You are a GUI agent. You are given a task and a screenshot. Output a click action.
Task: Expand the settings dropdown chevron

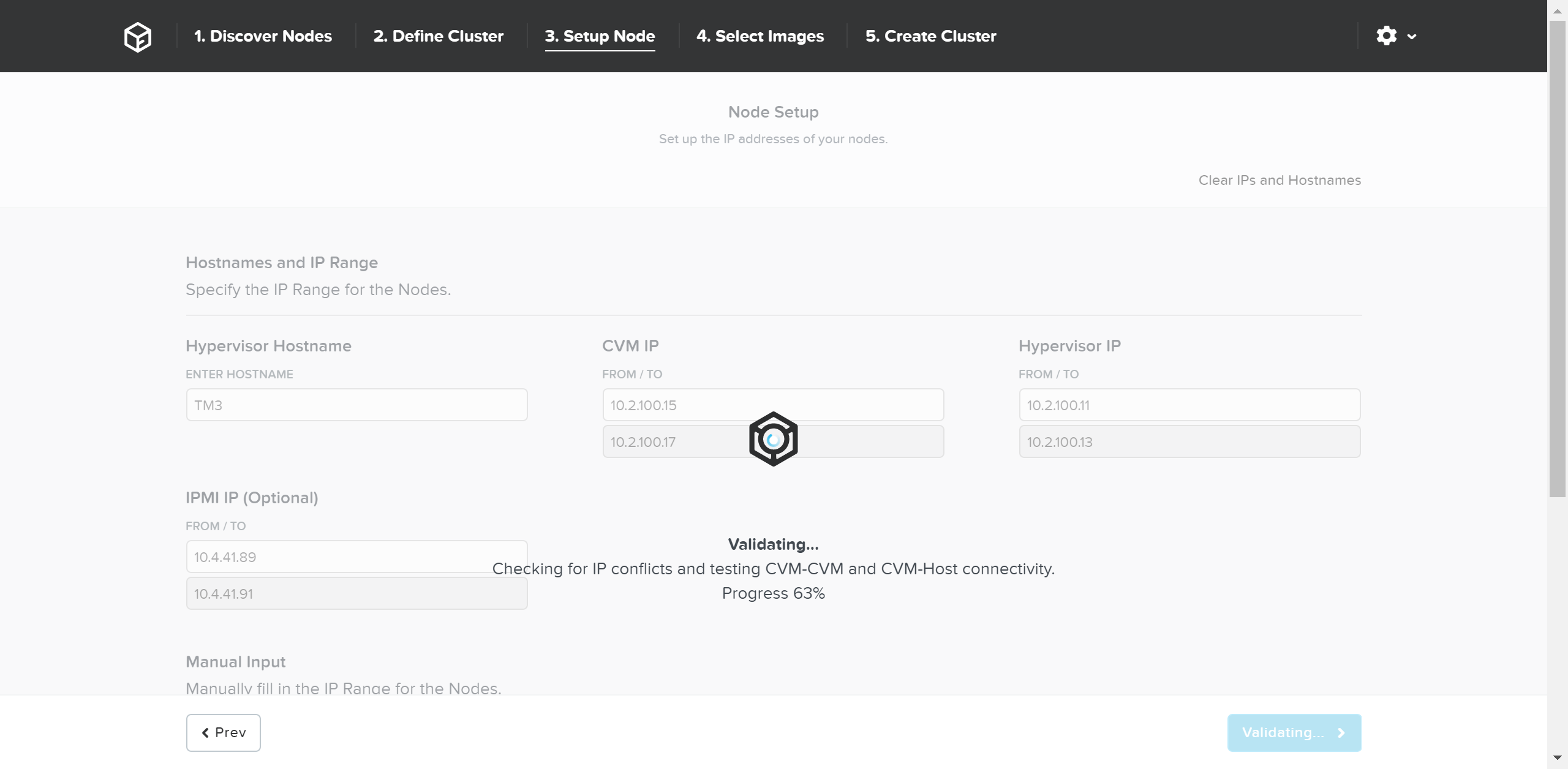coord(1412,37)
